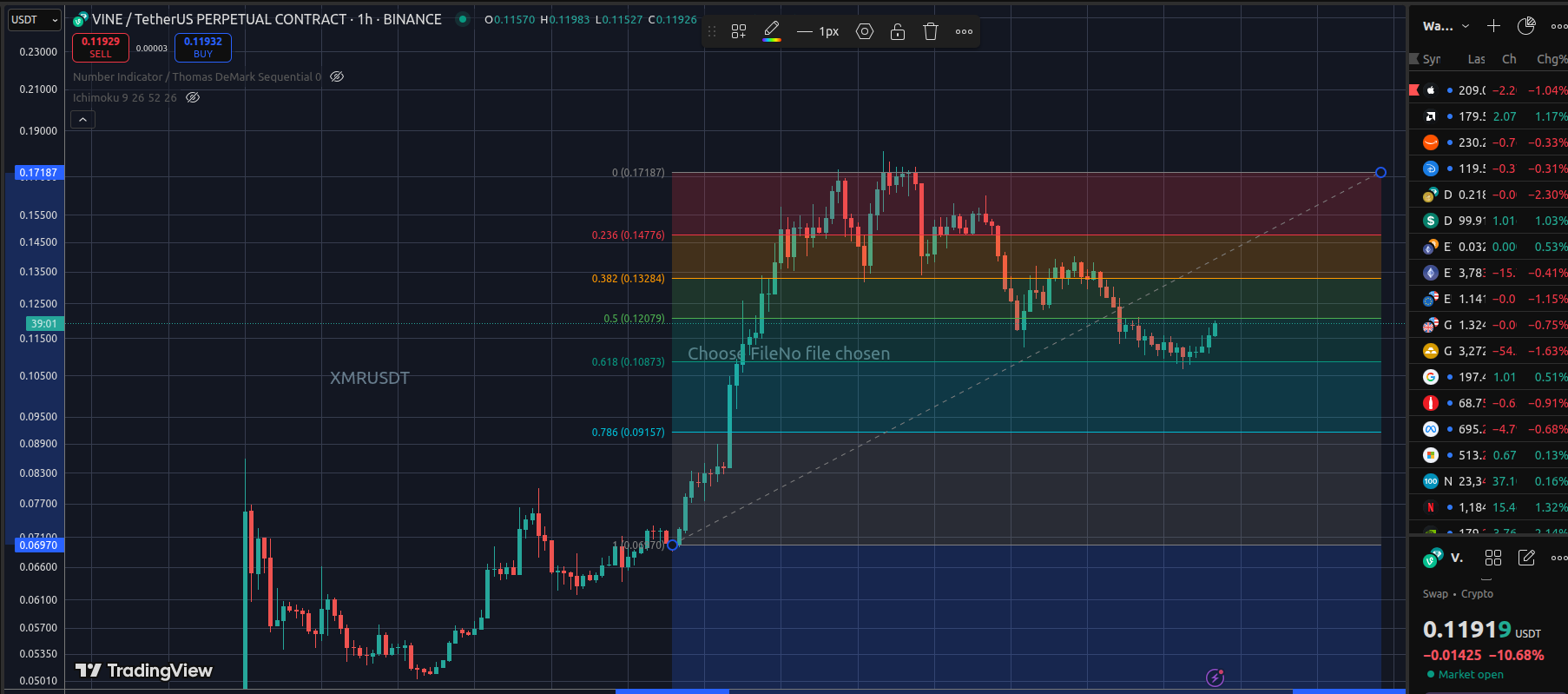Select the Microsoft row showing 0.13%

[x=1488, y=455]
